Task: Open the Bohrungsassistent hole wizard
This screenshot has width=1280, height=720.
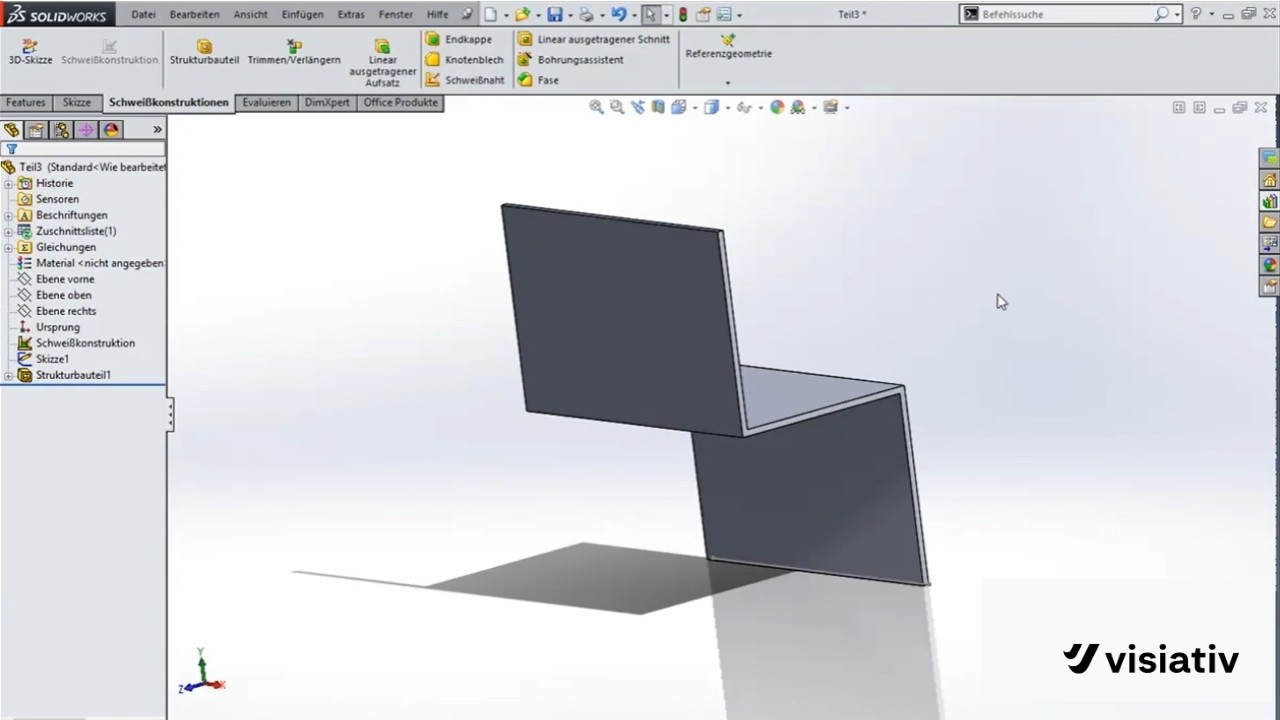Action: 570,60
